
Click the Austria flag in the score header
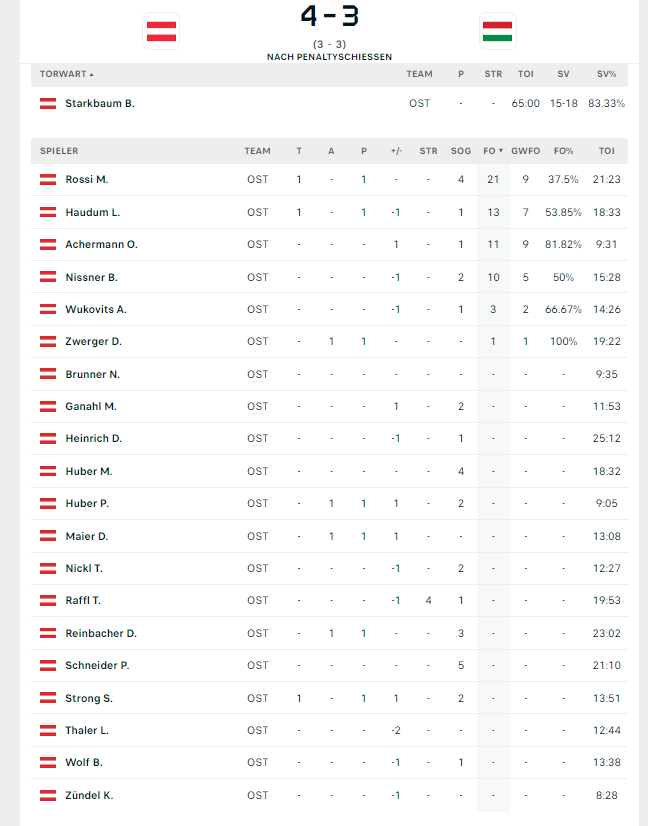[162, 31]
